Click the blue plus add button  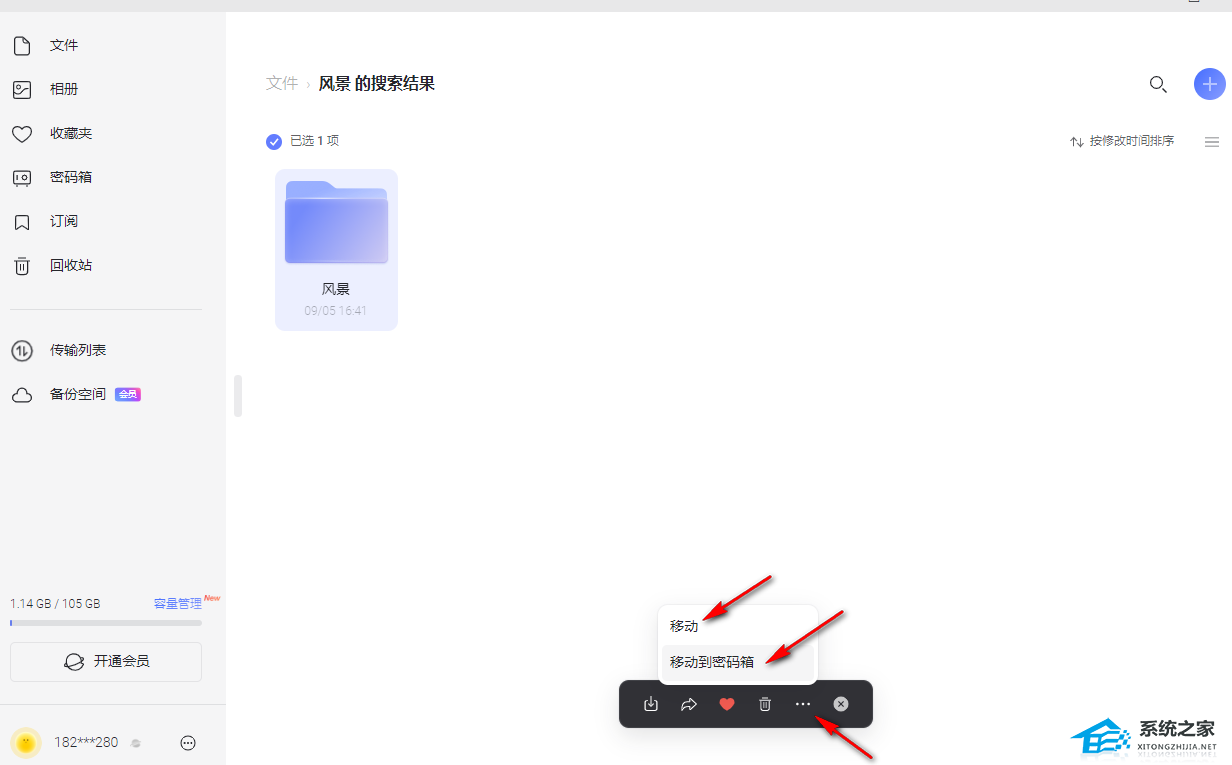pos(1210,84)
